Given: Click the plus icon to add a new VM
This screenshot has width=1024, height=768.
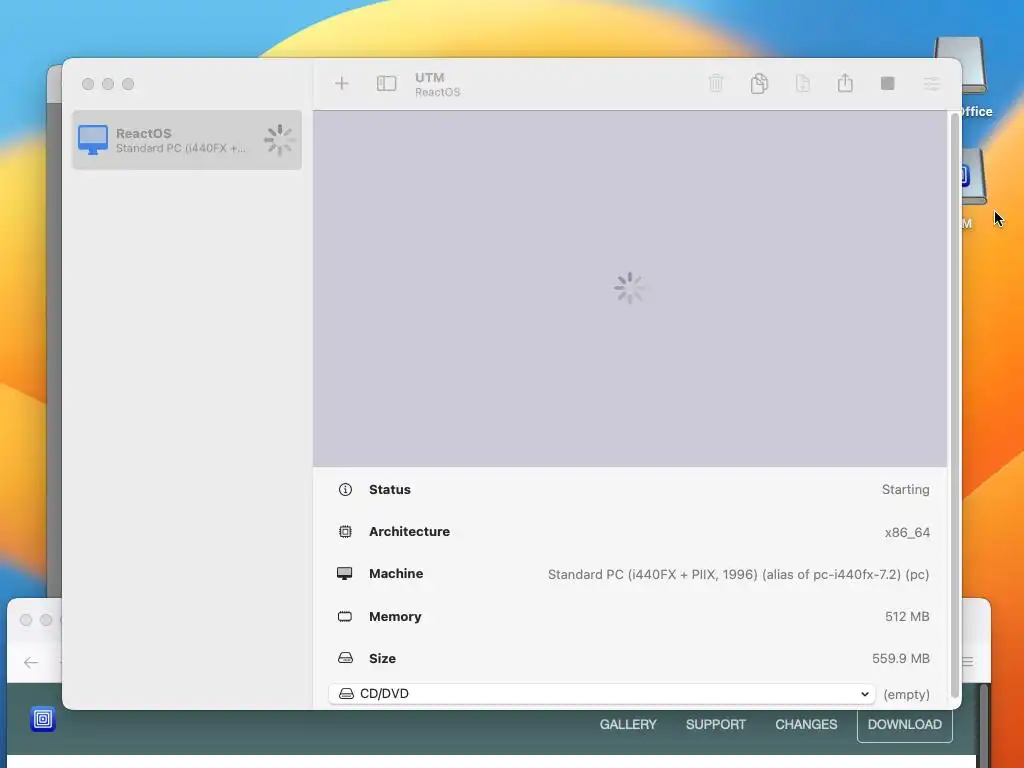Looking at the screenshot, I should tap(342, 84).
